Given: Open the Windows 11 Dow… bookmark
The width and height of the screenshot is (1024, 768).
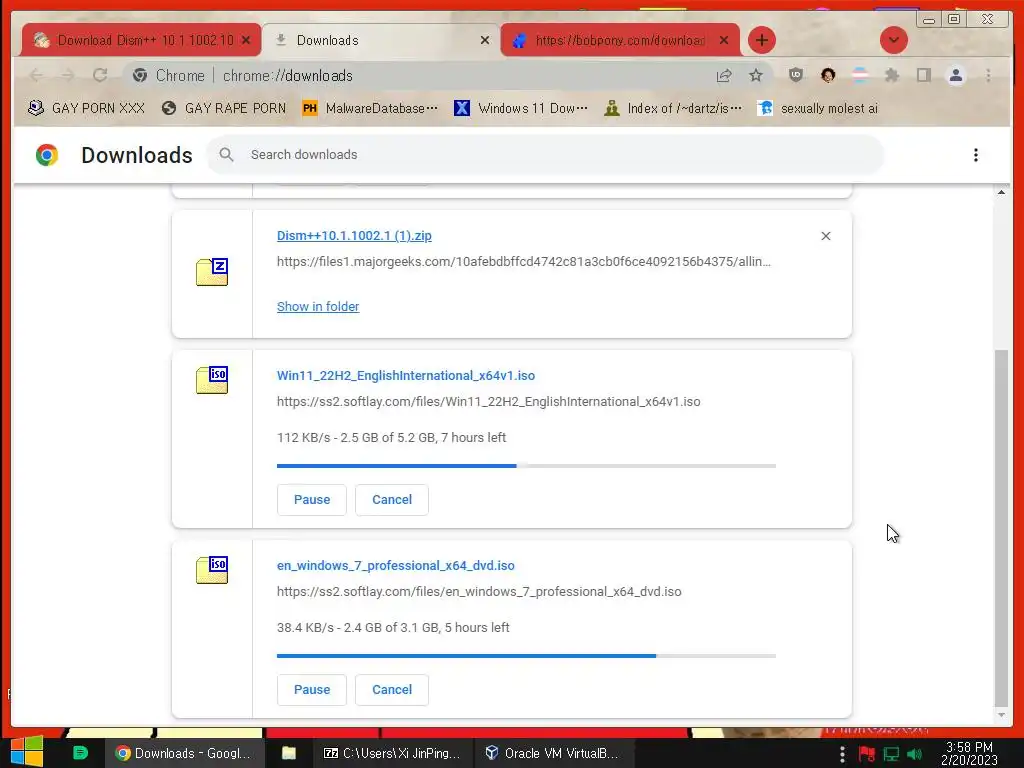Looking at the screenshot, I should click(521, 108).
